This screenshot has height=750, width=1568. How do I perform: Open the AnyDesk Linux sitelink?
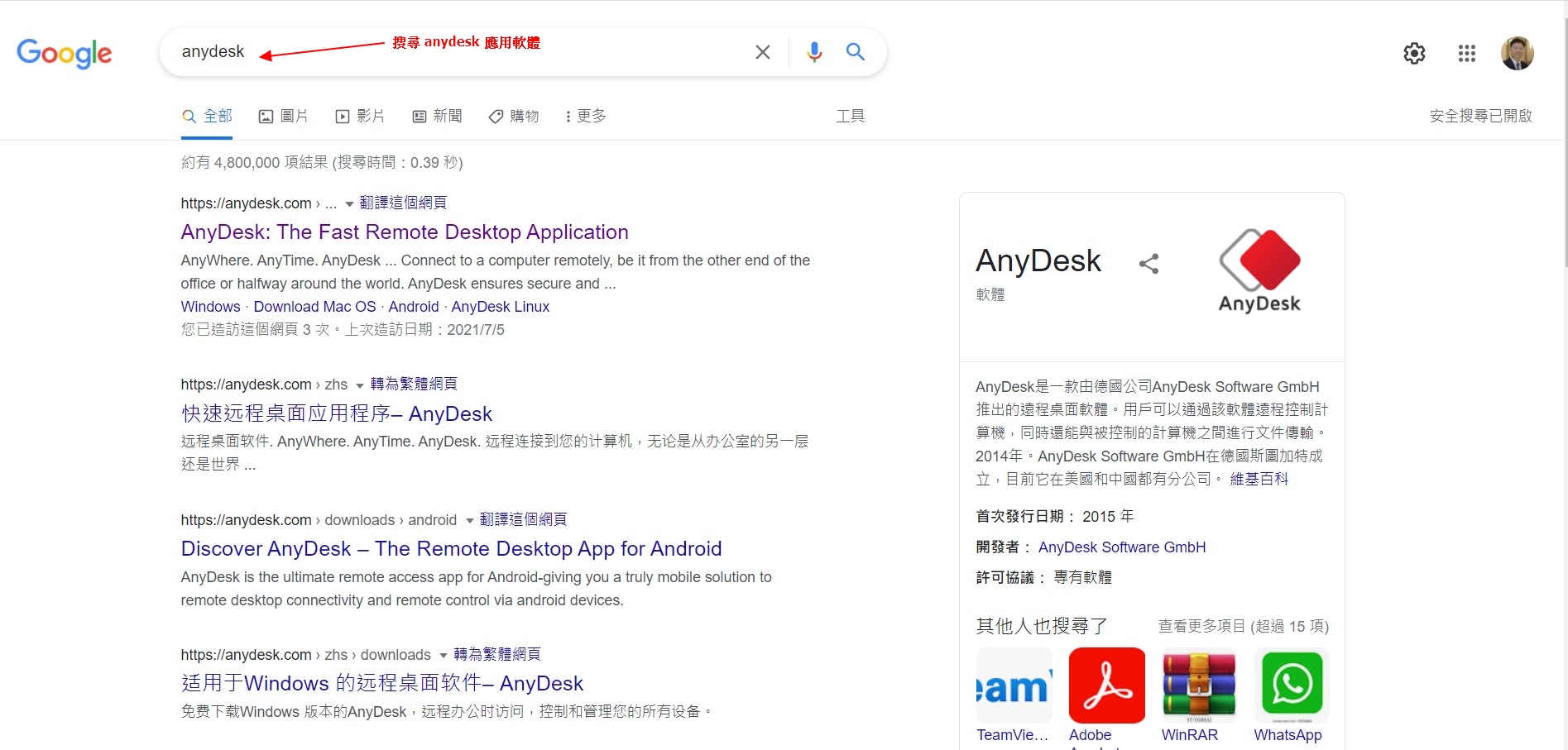click(x=500, y=307)
